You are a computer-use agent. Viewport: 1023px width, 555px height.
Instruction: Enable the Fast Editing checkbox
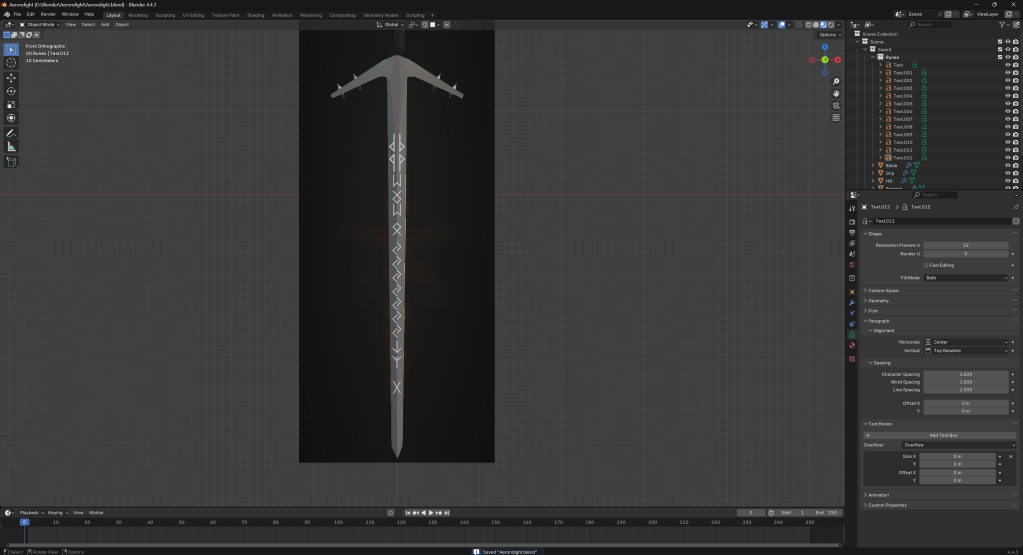(926, 265)
